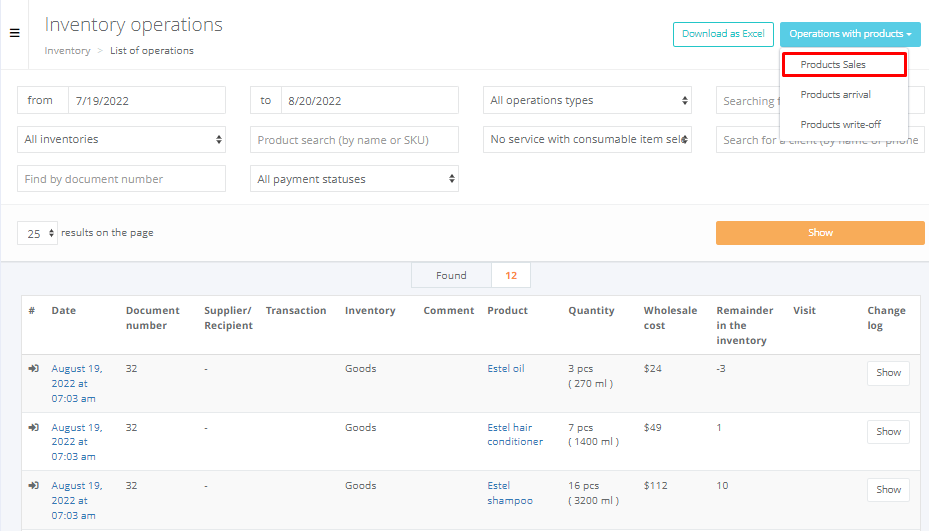Open Operations with products dropdown
This screenshot has height=531, width=929.
click(850, 34)
